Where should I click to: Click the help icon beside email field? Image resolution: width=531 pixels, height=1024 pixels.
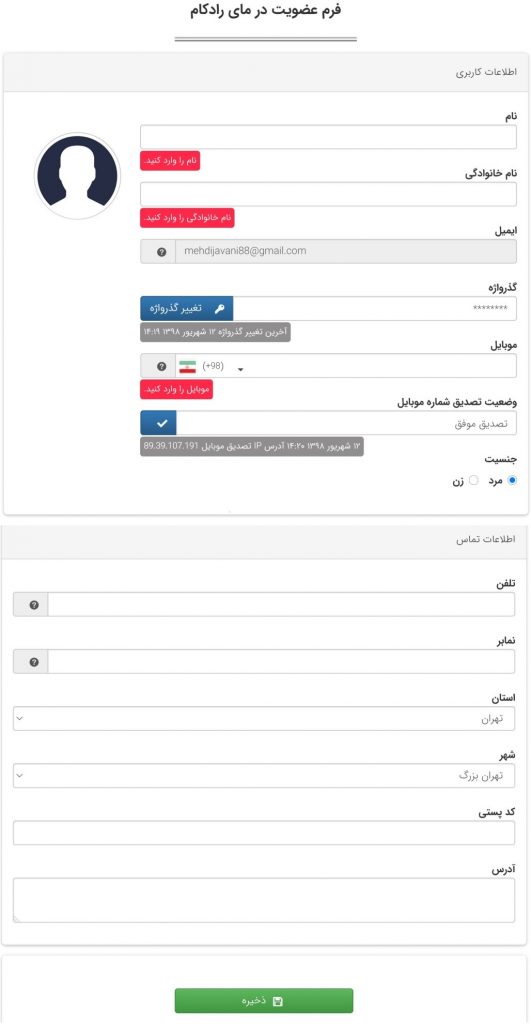pos(162,251)
